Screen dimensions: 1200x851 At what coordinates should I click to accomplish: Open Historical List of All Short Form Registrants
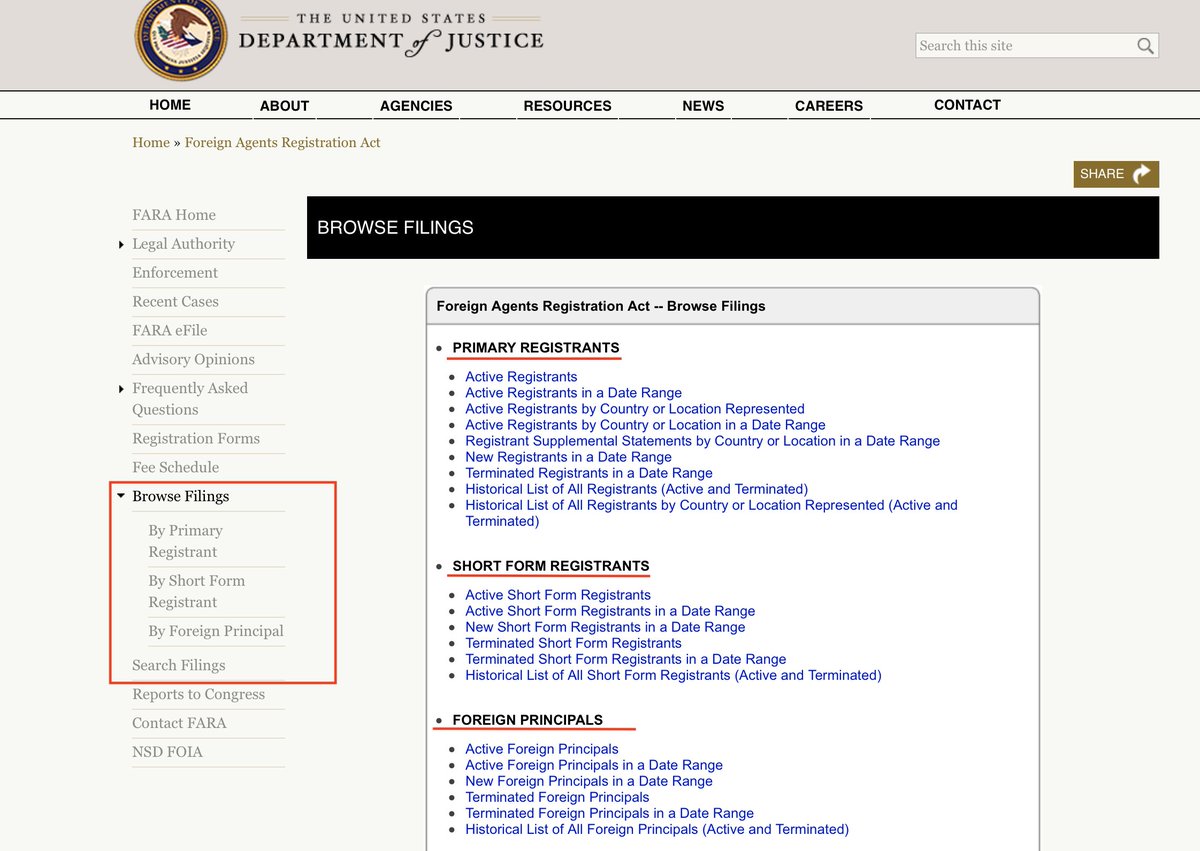673,675
